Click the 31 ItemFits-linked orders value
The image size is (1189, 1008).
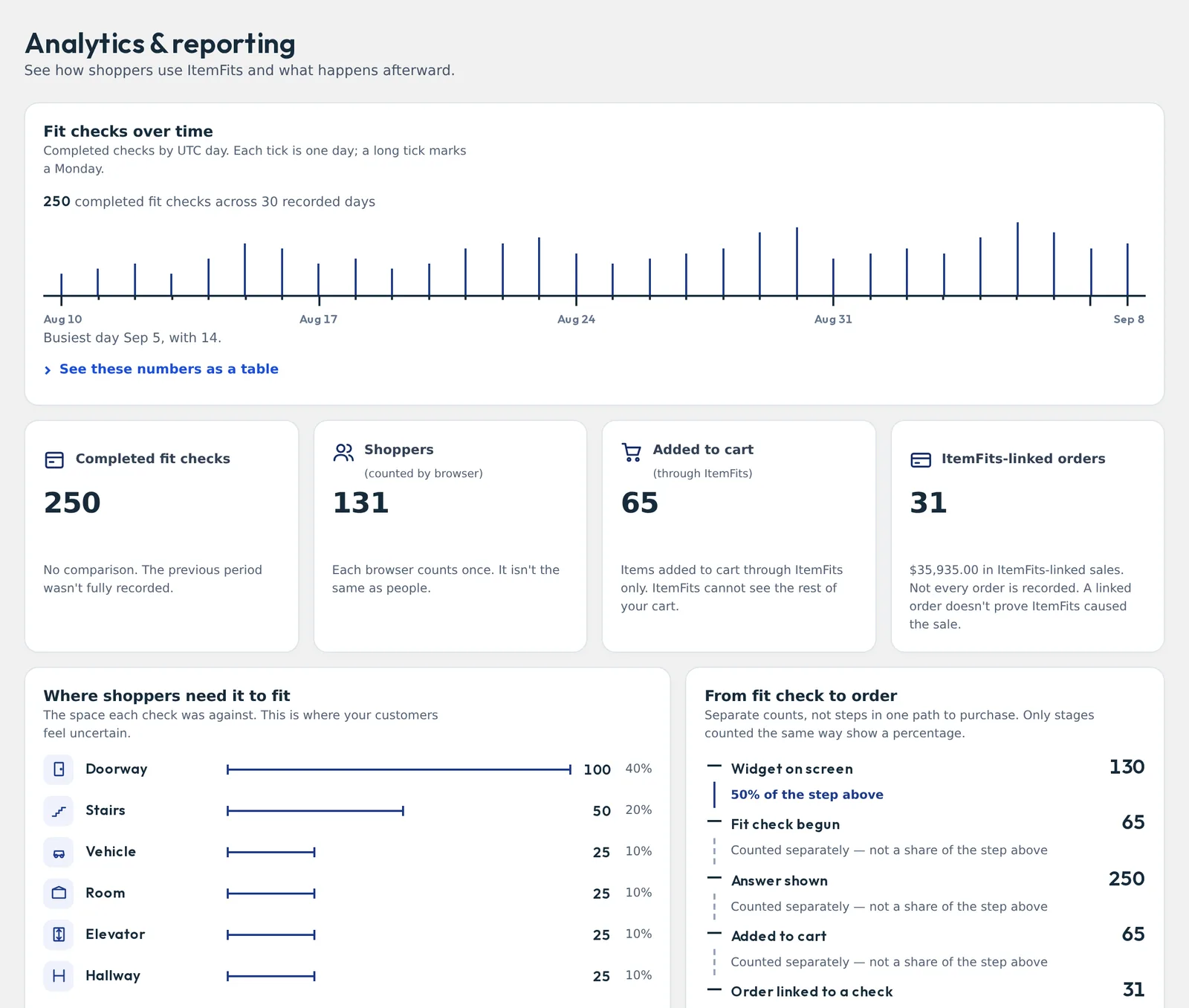928,503
